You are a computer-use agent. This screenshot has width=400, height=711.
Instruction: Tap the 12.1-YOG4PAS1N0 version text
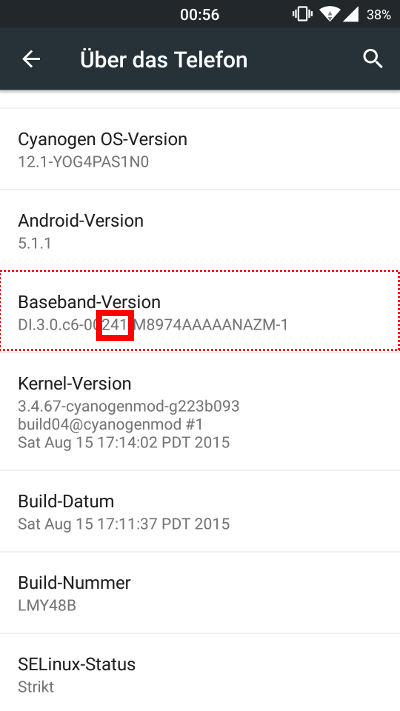coord(83,162)
